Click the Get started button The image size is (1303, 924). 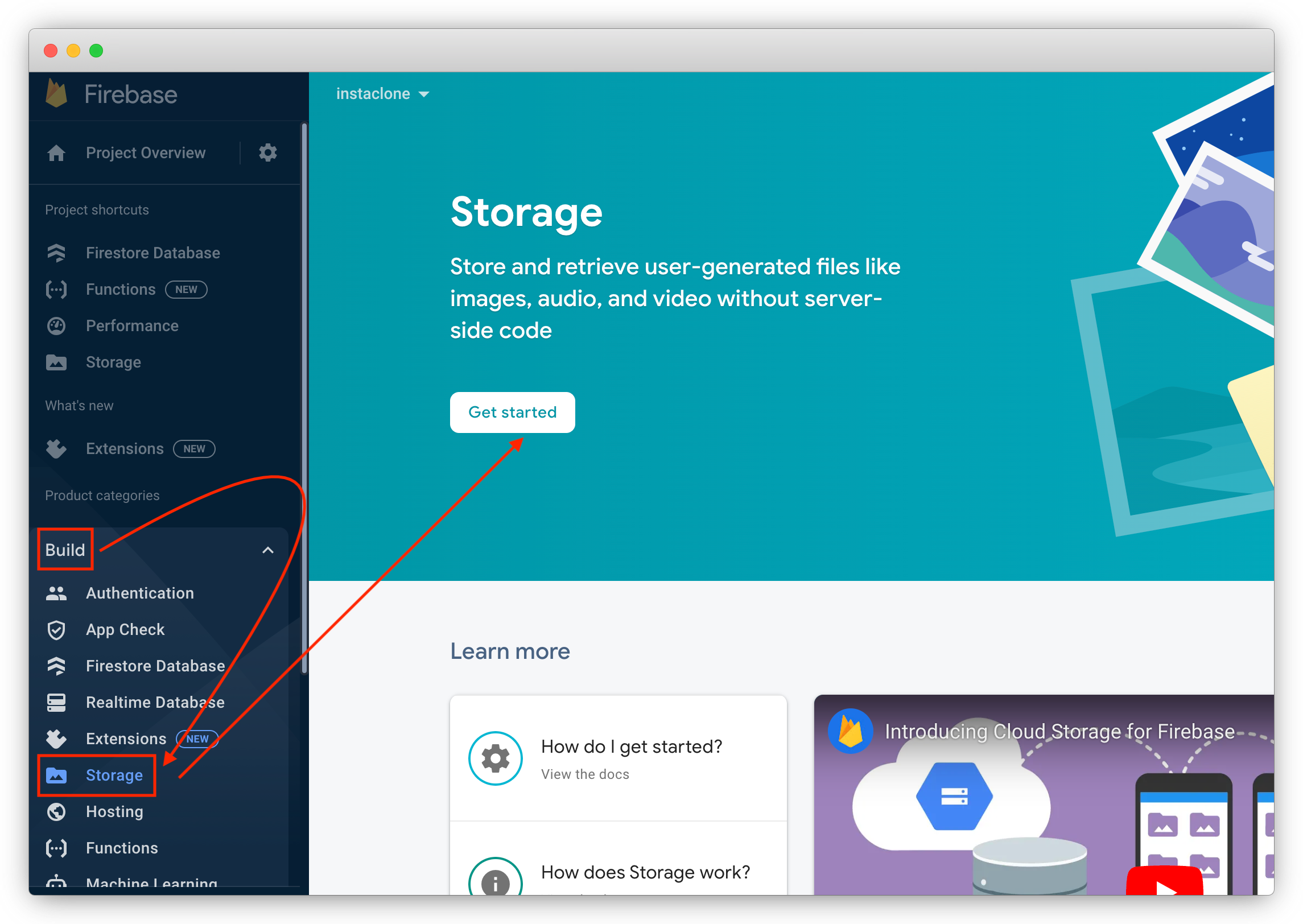click(513, 412)
